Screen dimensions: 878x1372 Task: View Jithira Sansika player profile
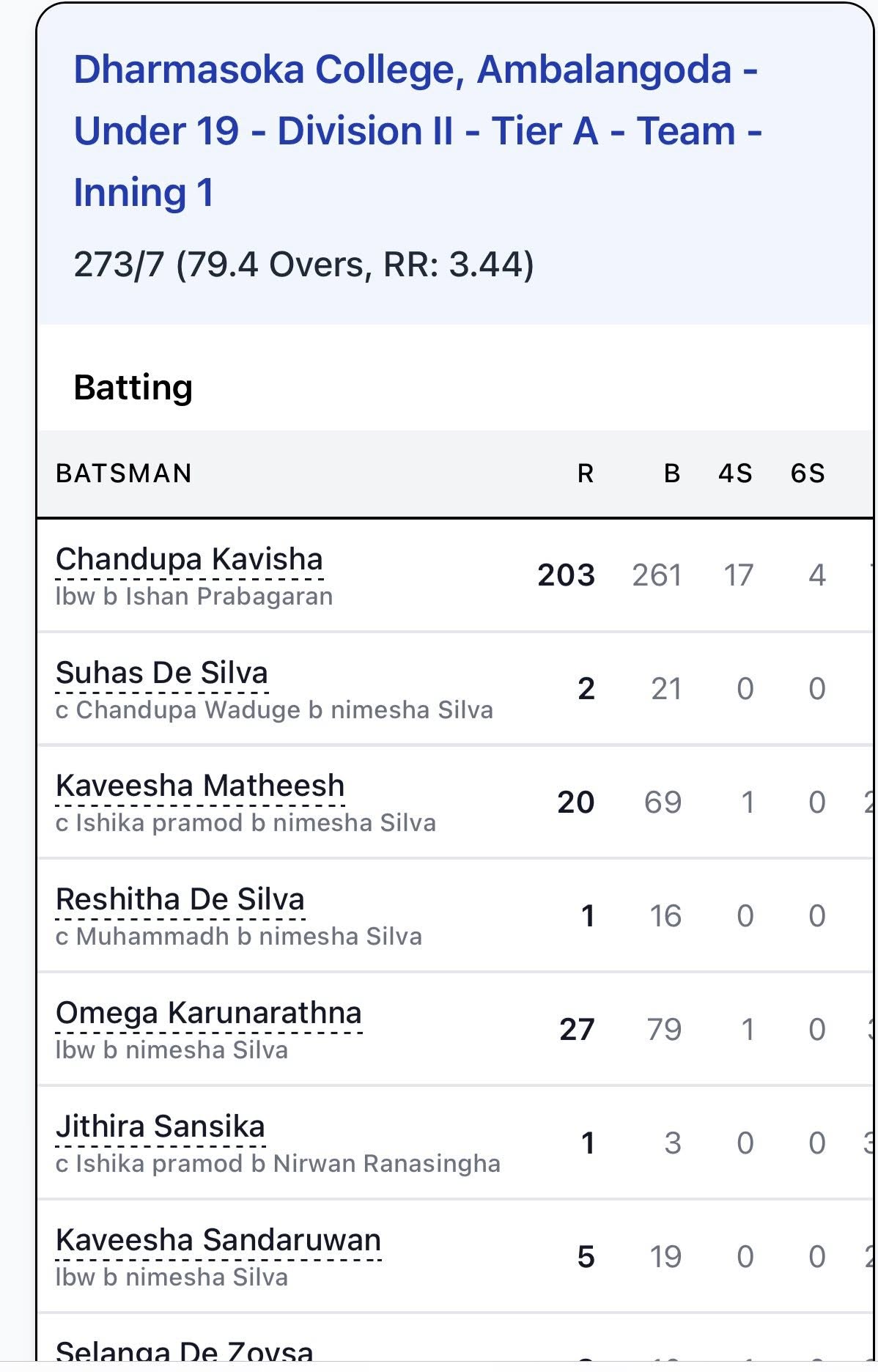click(161, 1126)
